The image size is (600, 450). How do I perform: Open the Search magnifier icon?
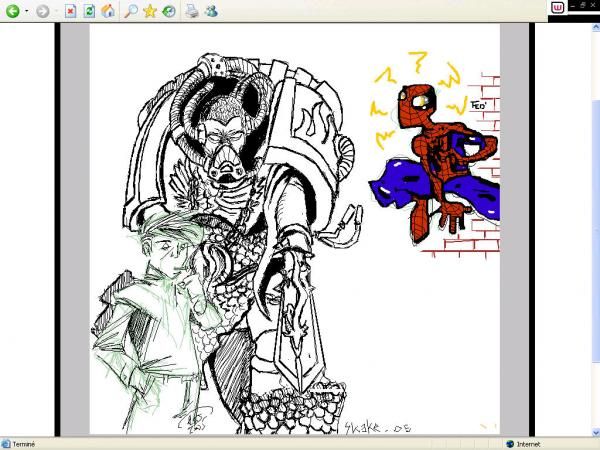pyautogui.click(x=131, y=11)
